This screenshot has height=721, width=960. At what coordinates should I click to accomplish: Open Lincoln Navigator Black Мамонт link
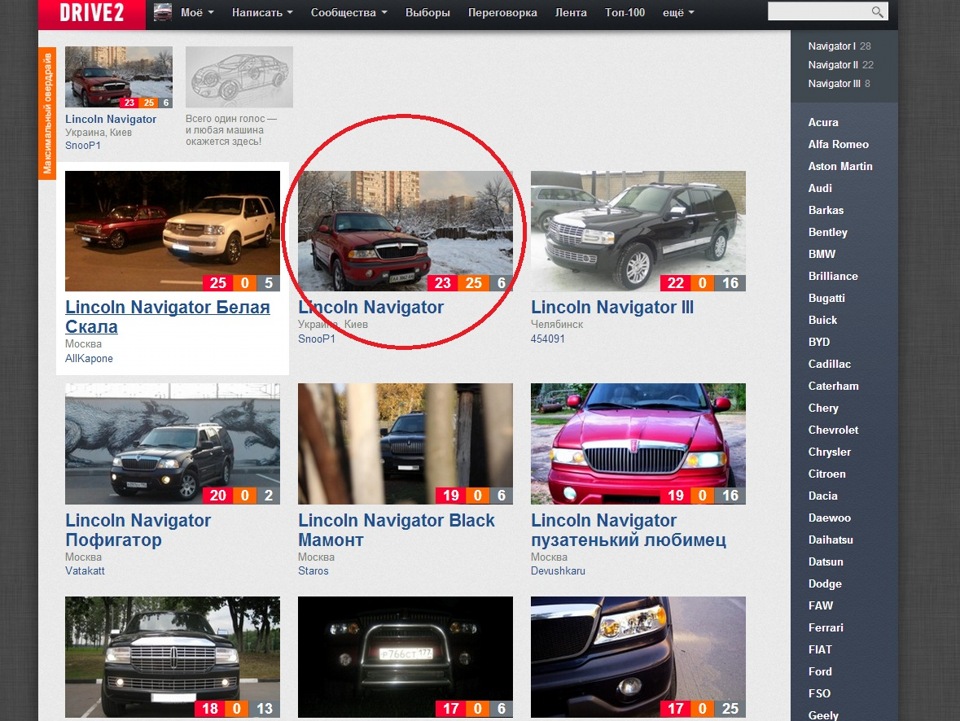(x=396, y=530)
